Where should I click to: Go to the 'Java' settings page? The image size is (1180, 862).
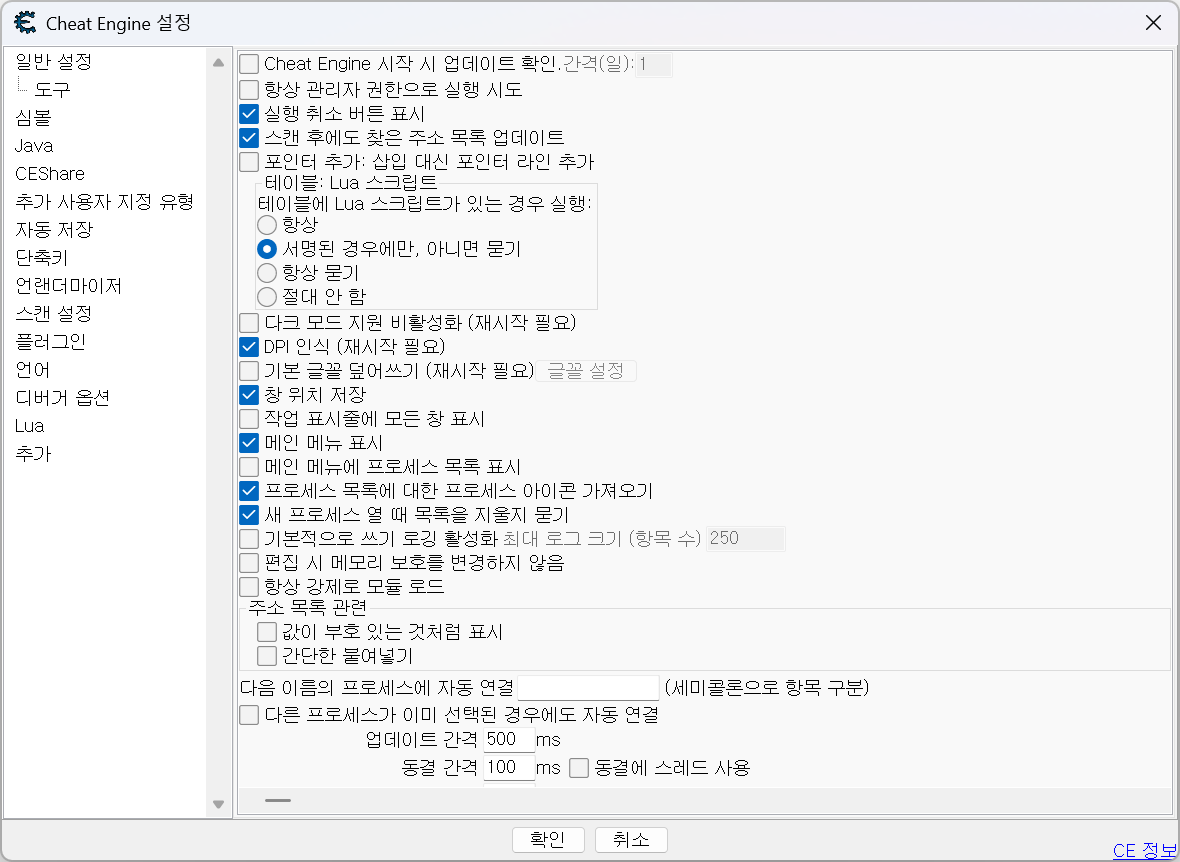pyautogui.click(x=34, y=145)
